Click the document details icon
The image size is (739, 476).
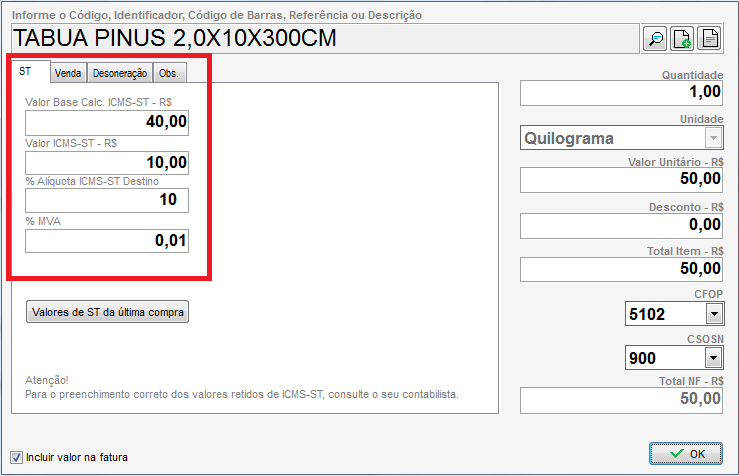709,39
